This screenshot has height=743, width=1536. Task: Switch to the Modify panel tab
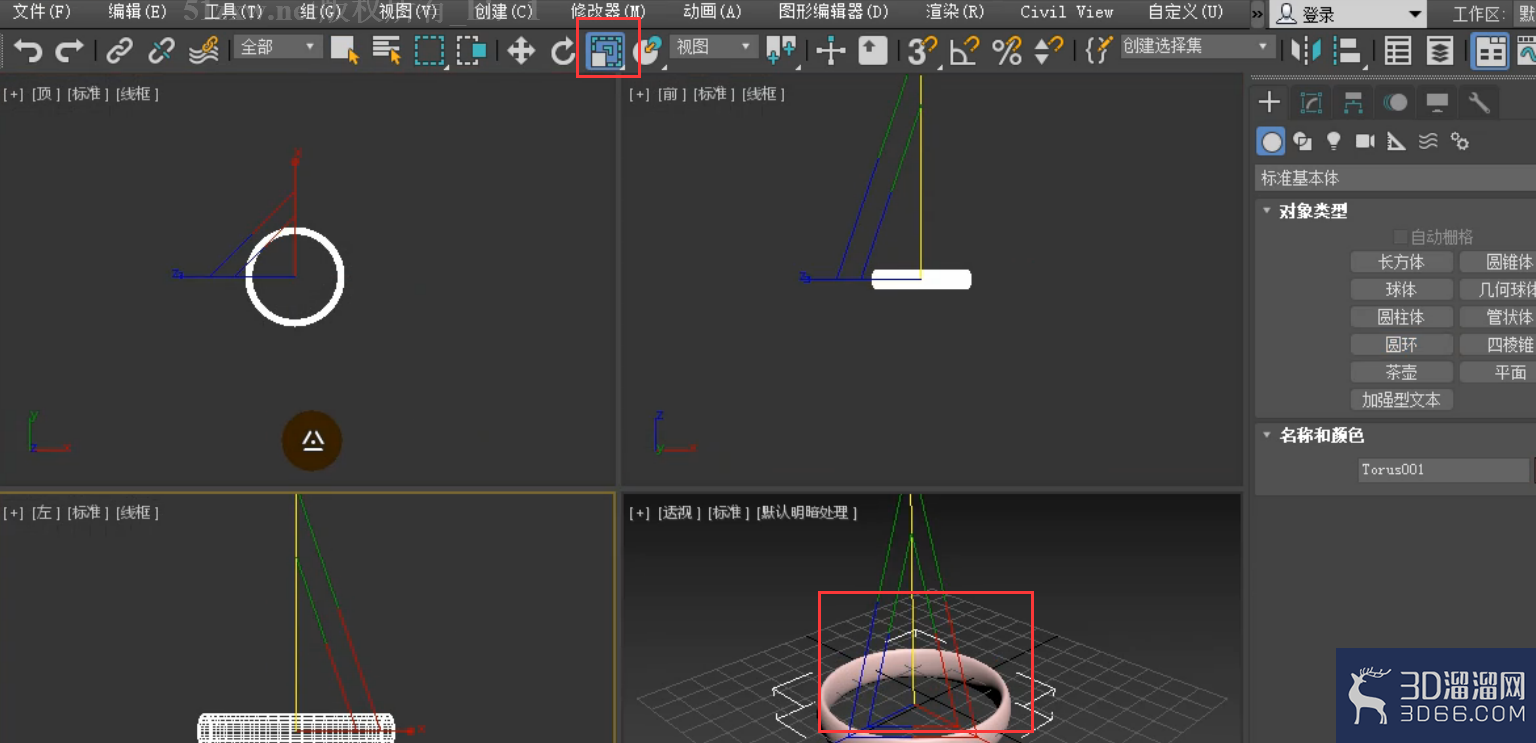click(1311, 102)
